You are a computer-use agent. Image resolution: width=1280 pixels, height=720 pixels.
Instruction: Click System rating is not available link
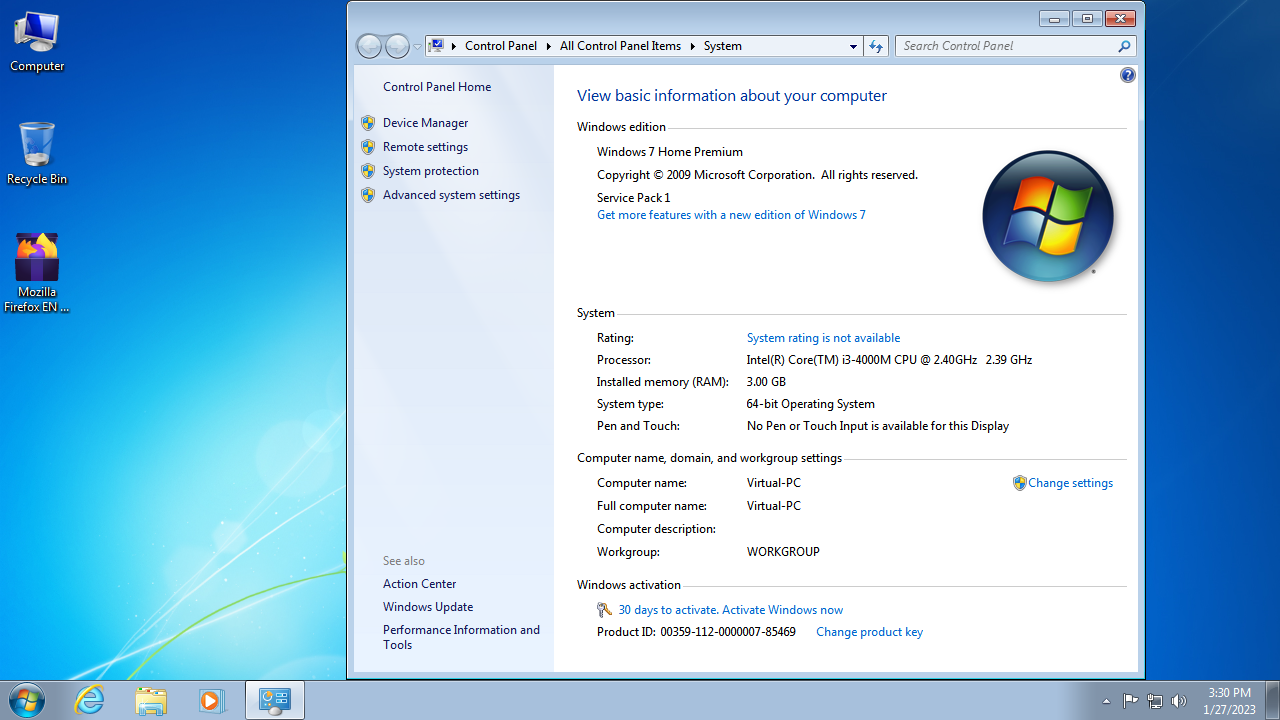[x=823, y=338]
